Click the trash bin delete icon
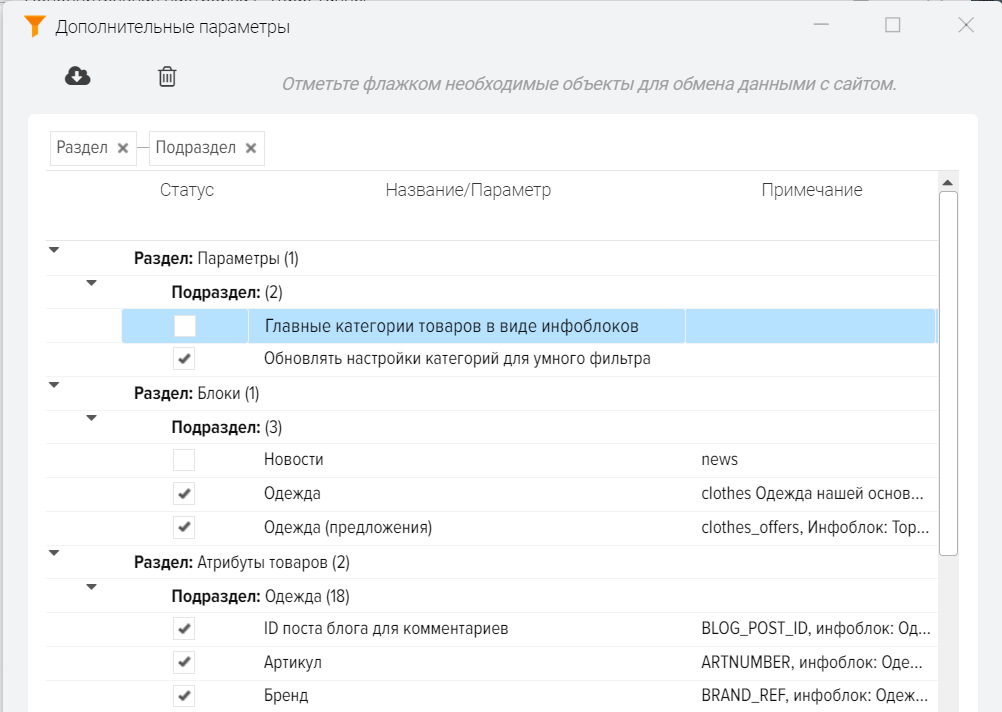Image resolution: width=1002 pixels, height=712 pixels. click(168, 76)
